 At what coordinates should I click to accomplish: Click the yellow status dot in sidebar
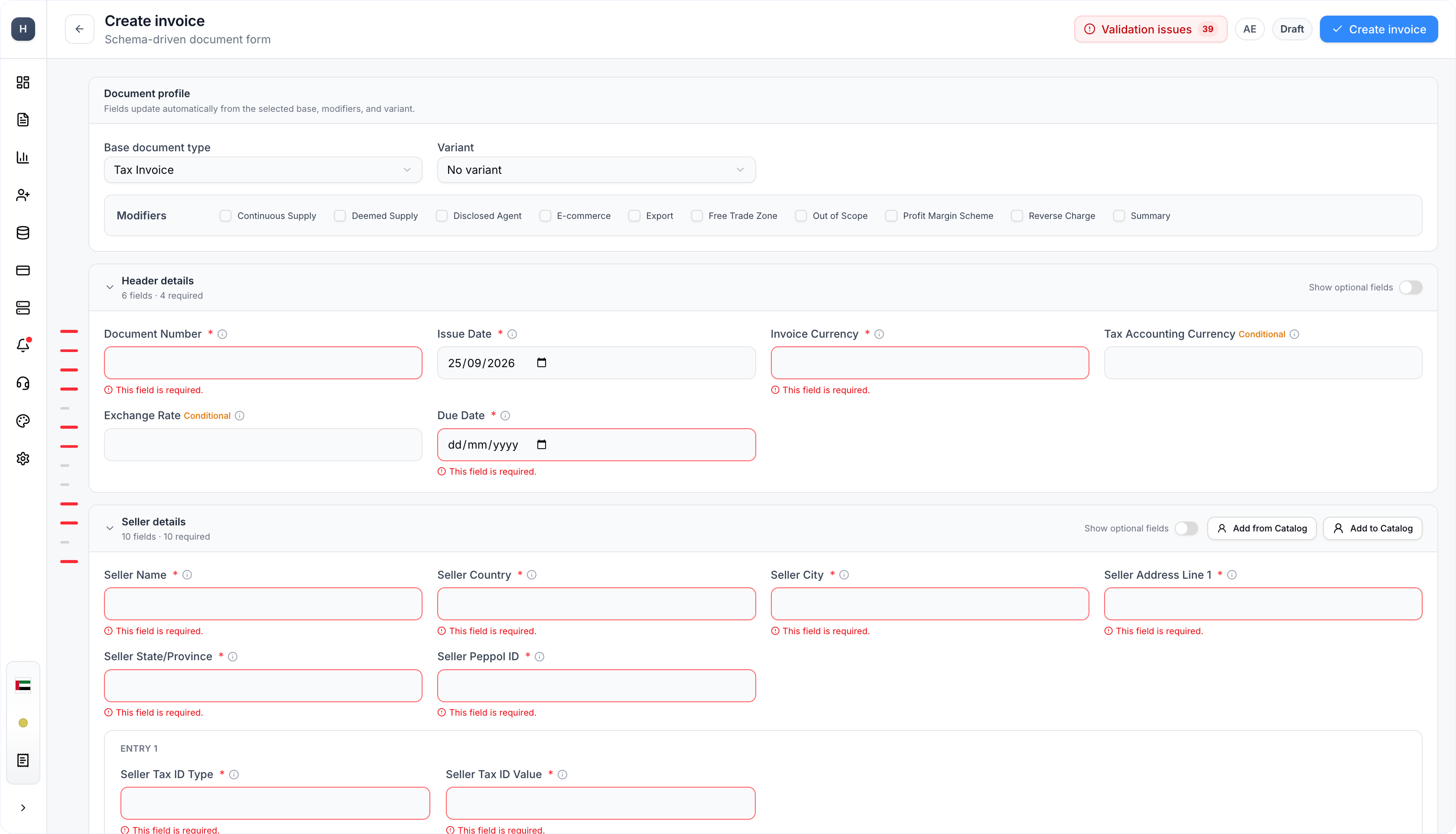click(23, 723)
